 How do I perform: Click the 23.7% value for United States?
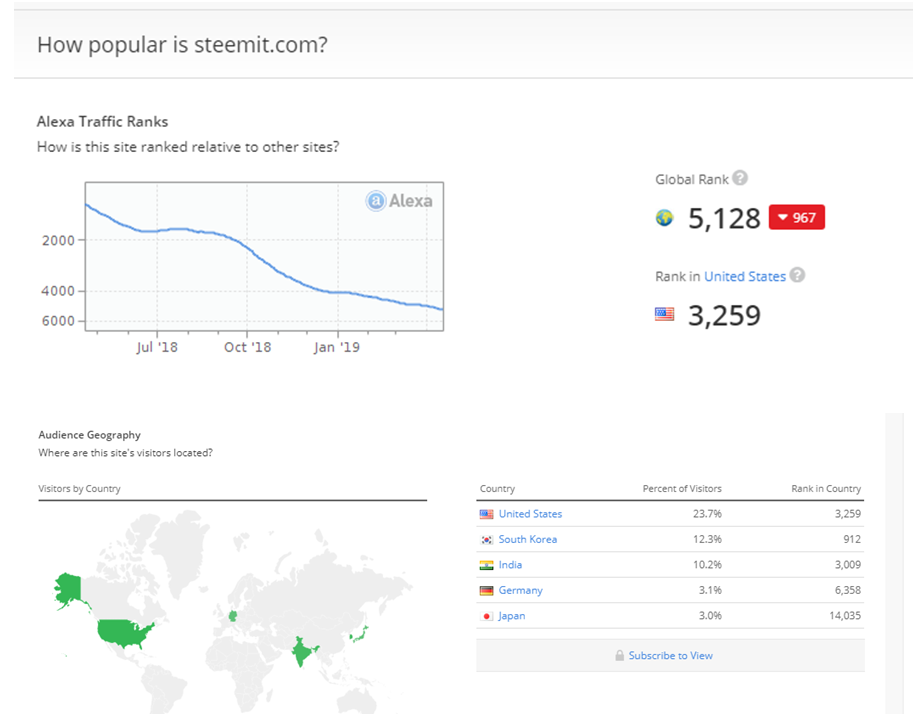(x=707, y=514)
